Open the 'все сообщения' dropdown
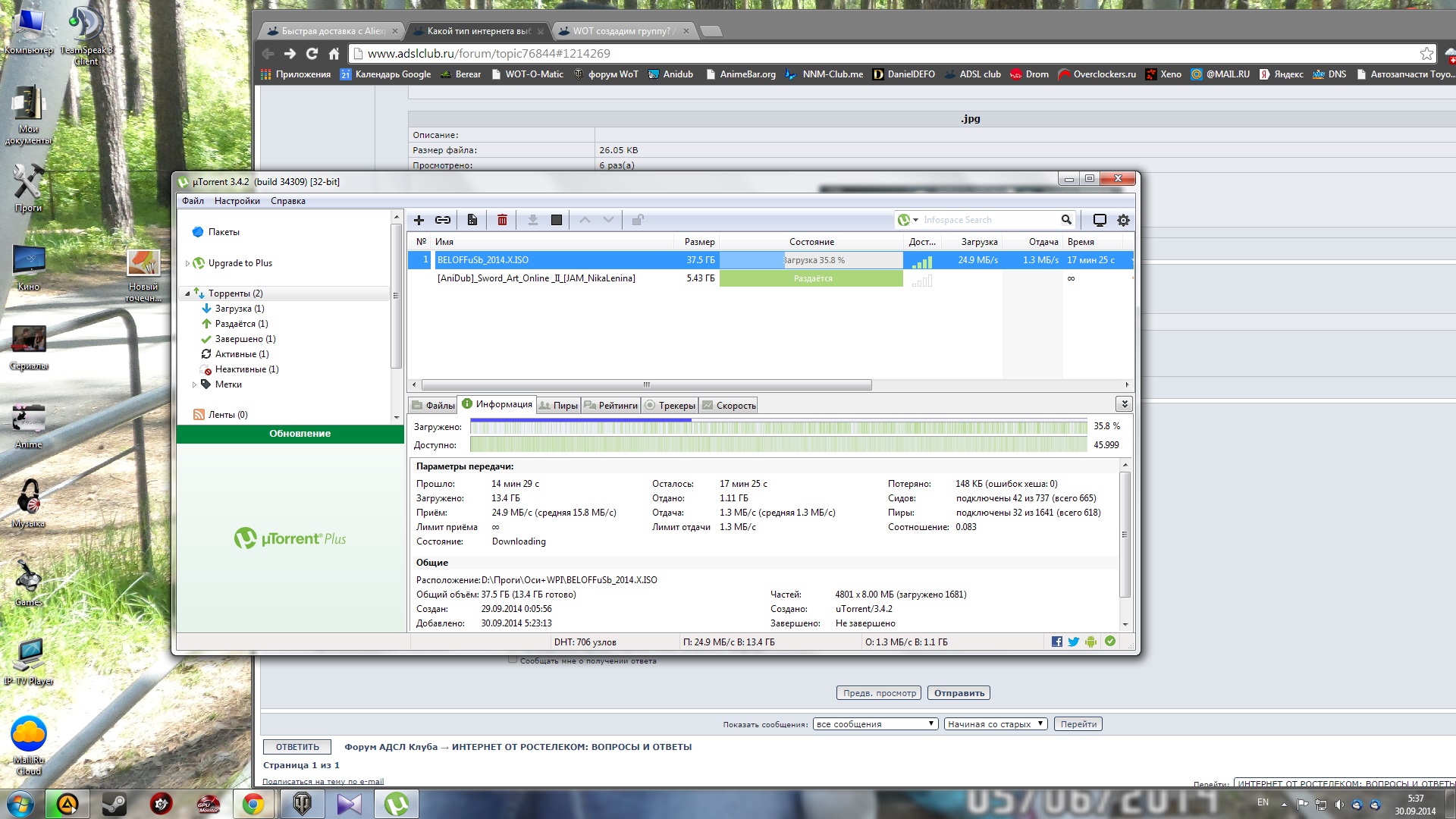 click(875, 724)
